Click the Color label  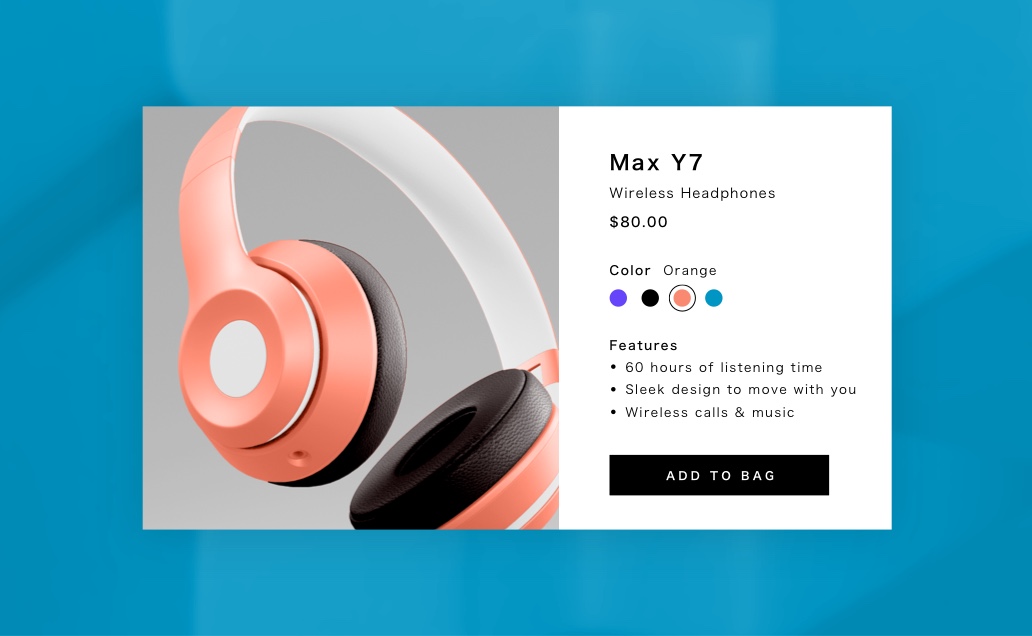click(630, 270)
